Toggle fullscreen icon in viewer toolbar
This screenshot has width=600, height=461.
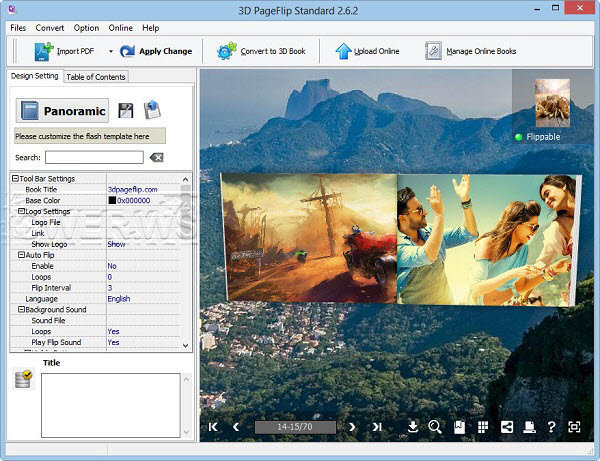[x=574, y=427]
